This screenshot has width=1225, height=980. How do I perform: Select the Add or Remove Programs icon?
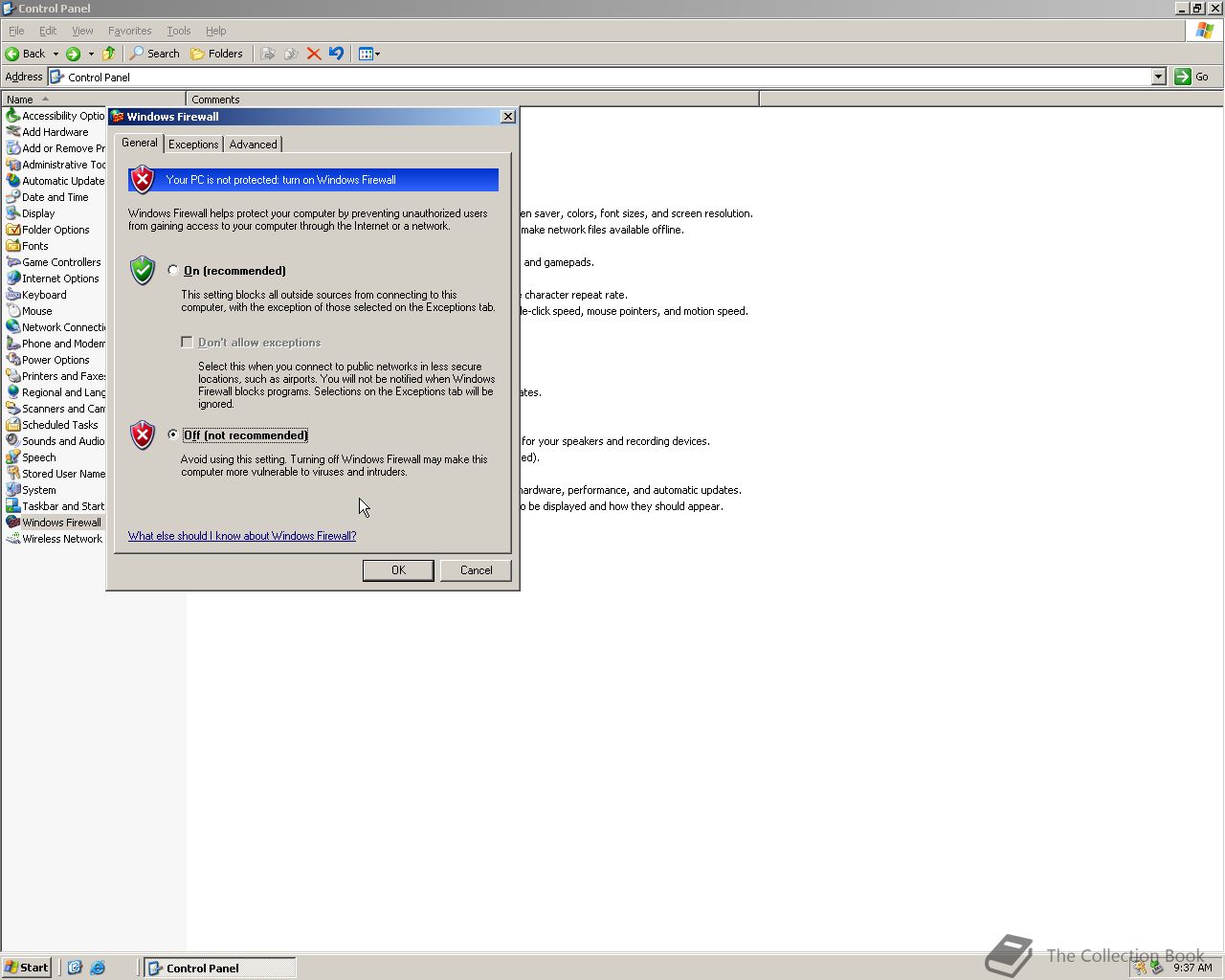(13, 148)
